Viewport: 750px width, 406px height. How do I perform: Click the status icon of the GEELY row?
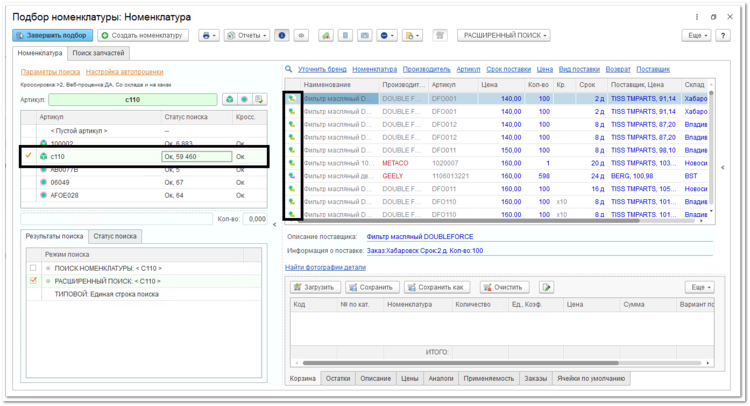tap(291, 176)
